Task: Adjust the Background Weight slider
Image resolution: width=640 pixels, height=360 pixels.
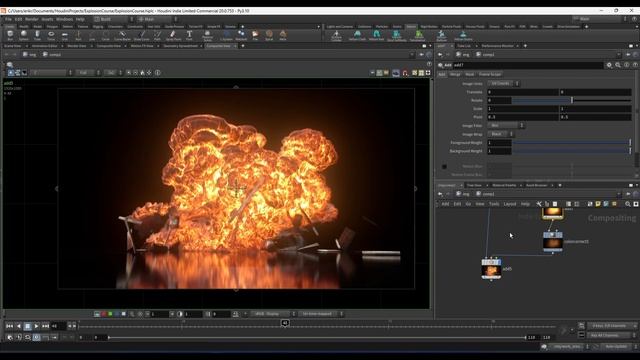Action: (x=571, y=151)
